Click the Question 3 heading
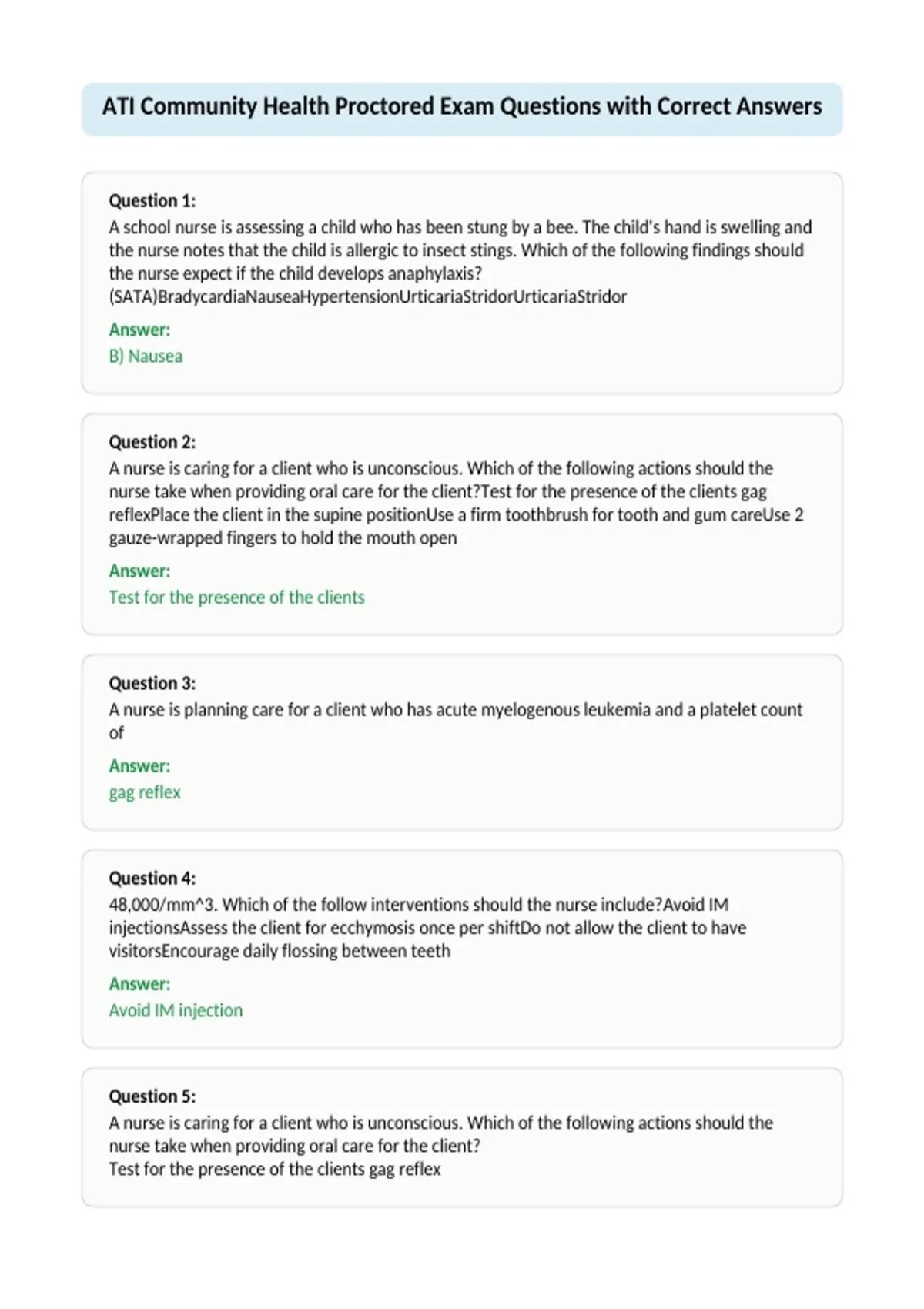 [152, 683]
